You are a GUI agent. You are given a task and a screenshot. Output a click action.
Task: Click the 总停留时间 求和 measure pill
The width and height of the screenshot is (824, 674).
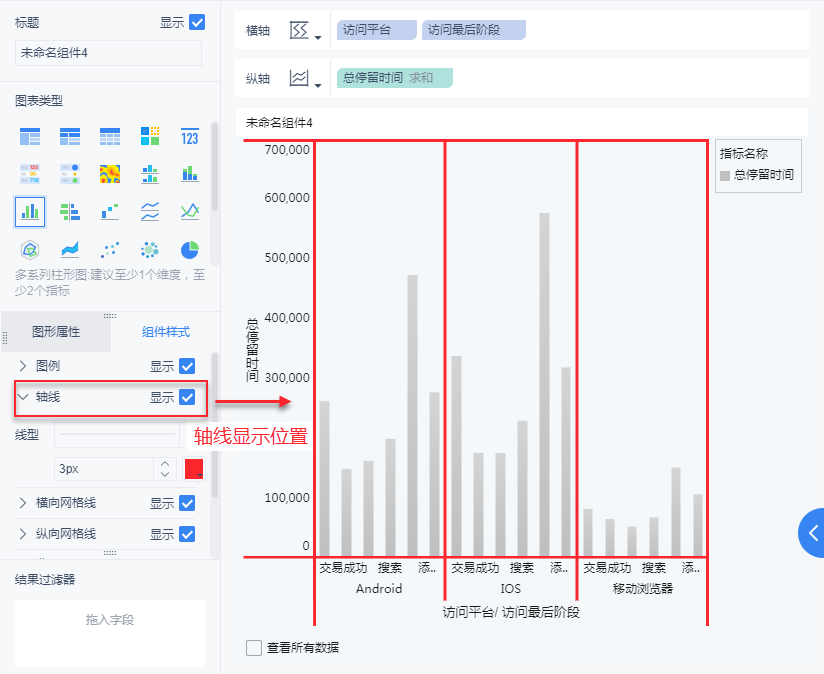(x=395, y=78)
